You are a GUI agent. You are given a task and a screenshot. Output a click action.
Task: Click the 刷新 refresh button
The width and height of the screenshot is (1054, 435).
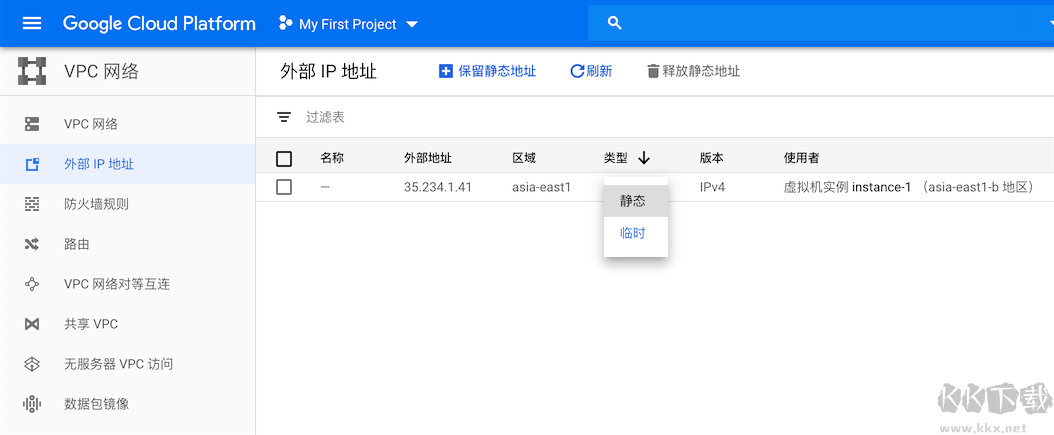591,71
